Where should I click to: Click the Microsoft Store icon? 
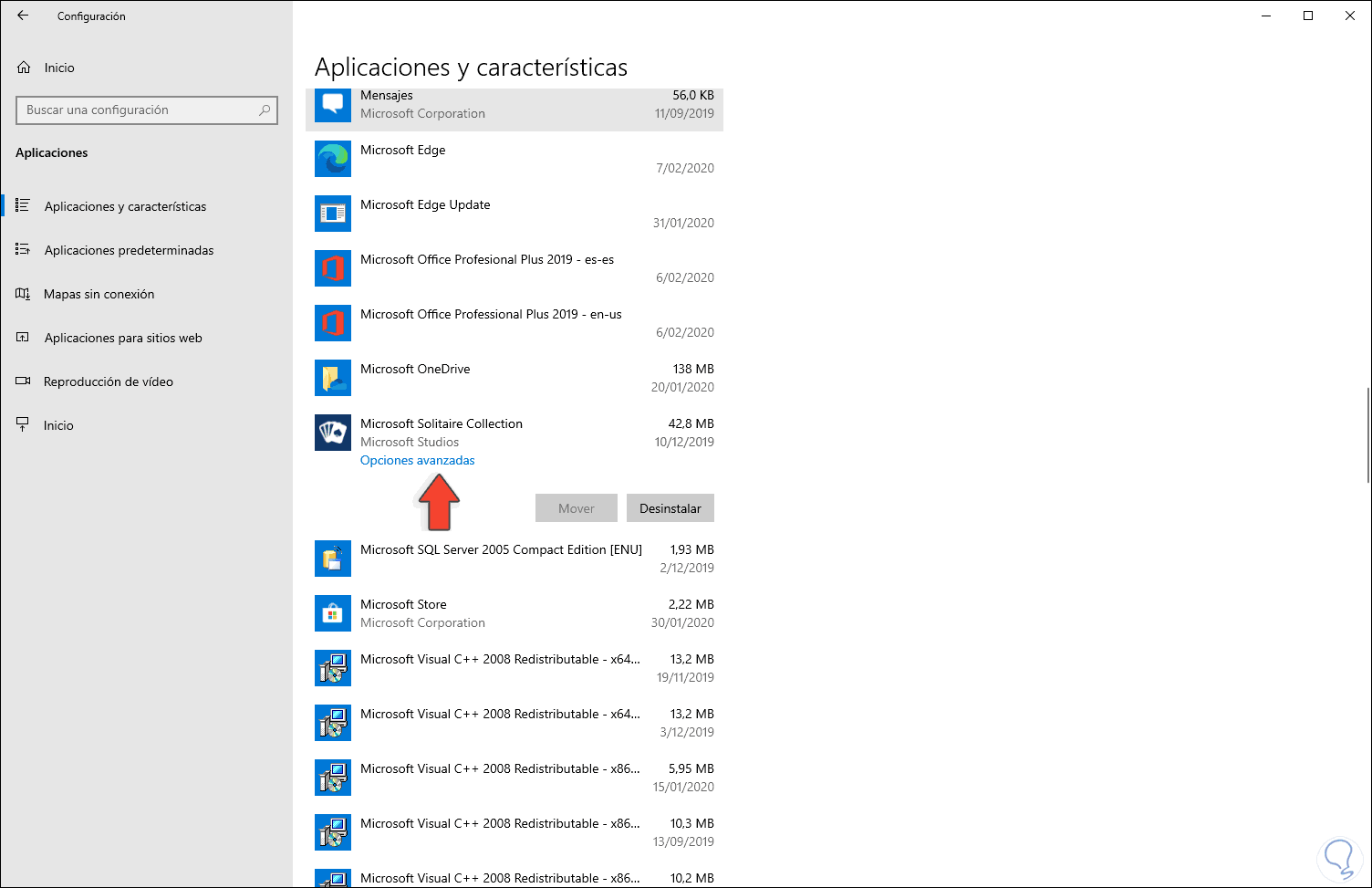[x=333, y=613]
